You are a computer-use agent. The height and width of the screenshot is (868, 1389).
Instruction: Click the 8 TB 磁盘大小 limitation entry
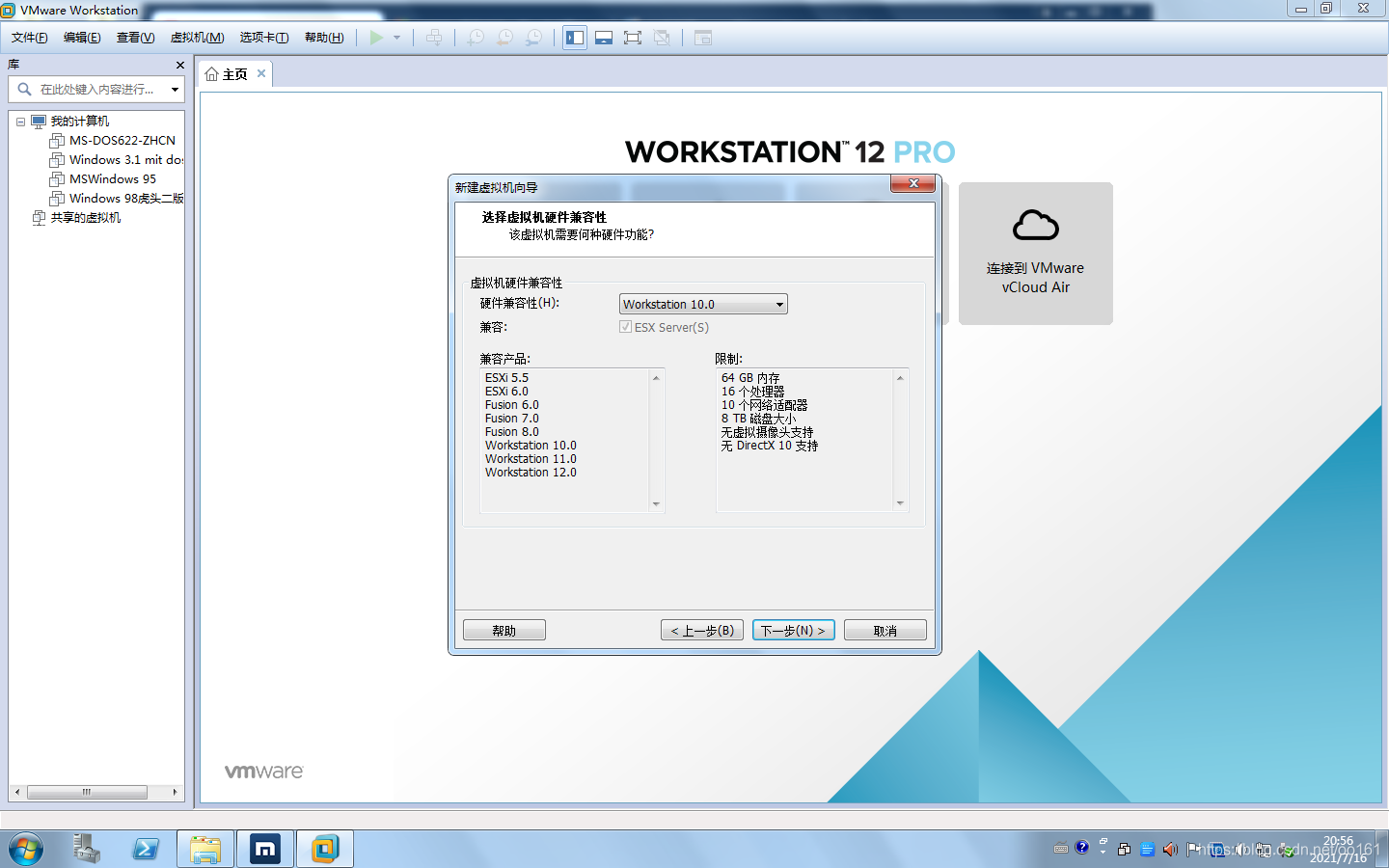pos(759,419)
